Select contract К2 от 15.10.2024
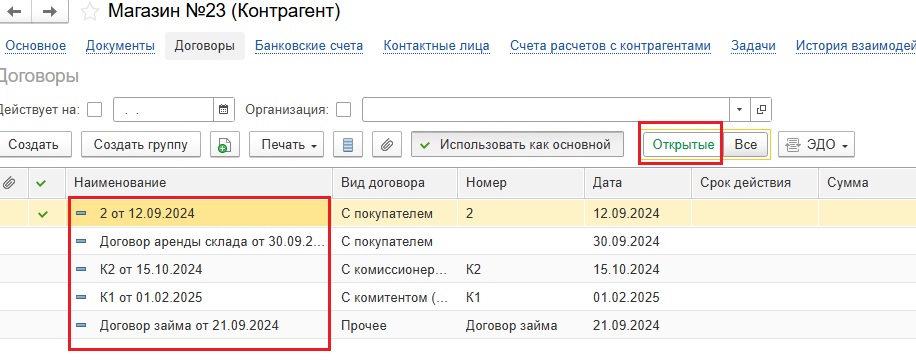 click(151, 269)
